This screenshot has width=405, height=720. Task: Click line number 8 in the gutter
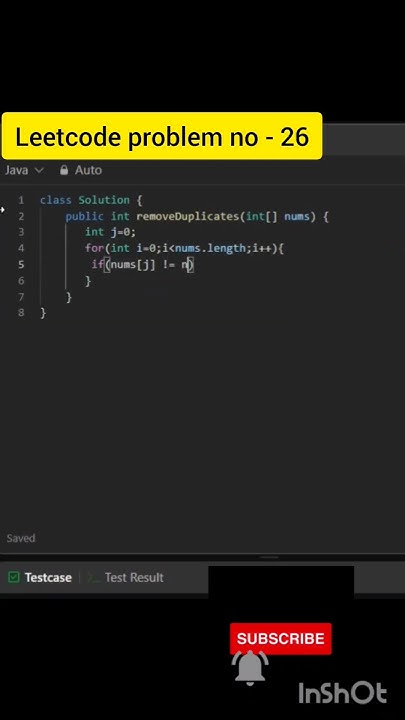[21, 313]
